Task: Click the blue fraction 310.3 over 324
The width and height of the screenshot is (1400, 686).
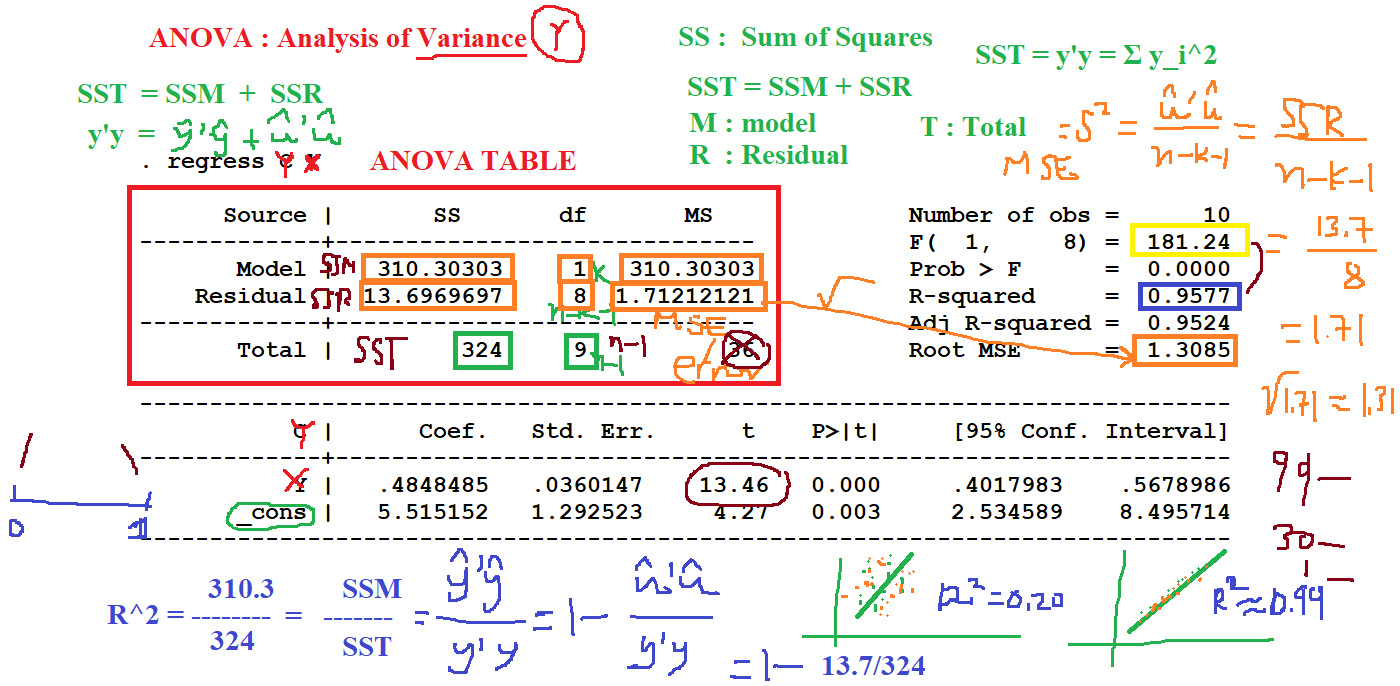Action: 240,615
